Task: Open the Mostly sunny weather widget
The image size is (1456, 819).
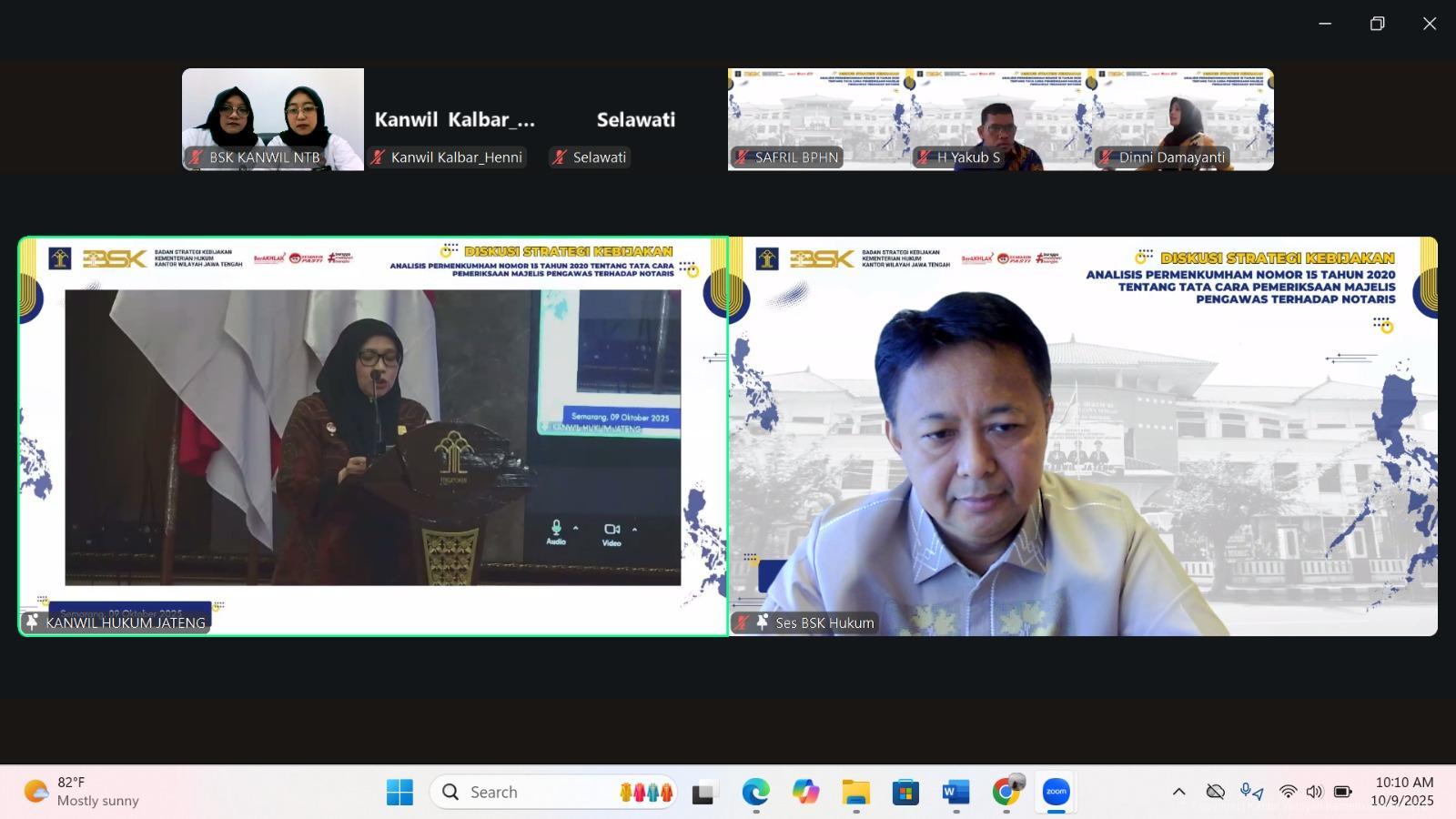Action: 82,792
